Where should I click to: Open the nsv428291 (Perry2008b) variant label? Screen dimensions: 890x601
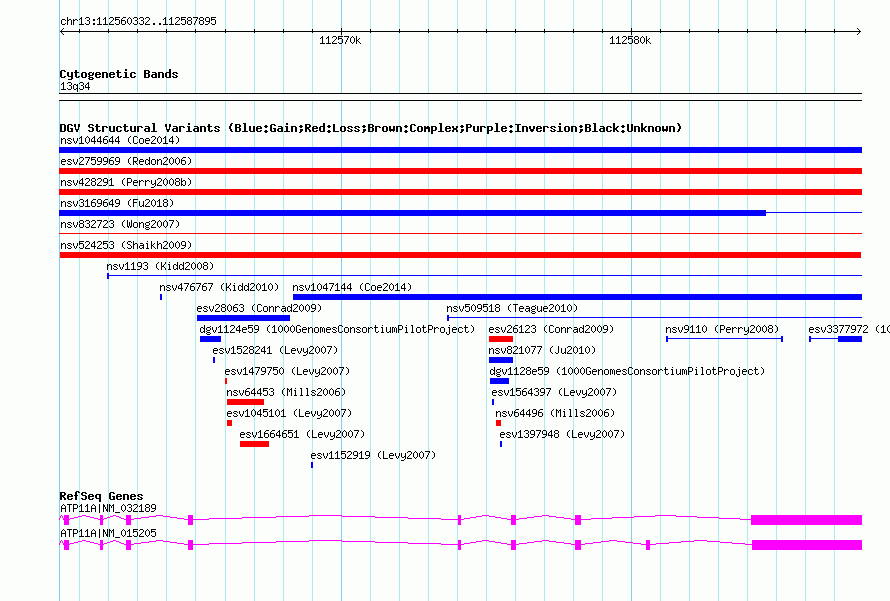pos(126,182)
